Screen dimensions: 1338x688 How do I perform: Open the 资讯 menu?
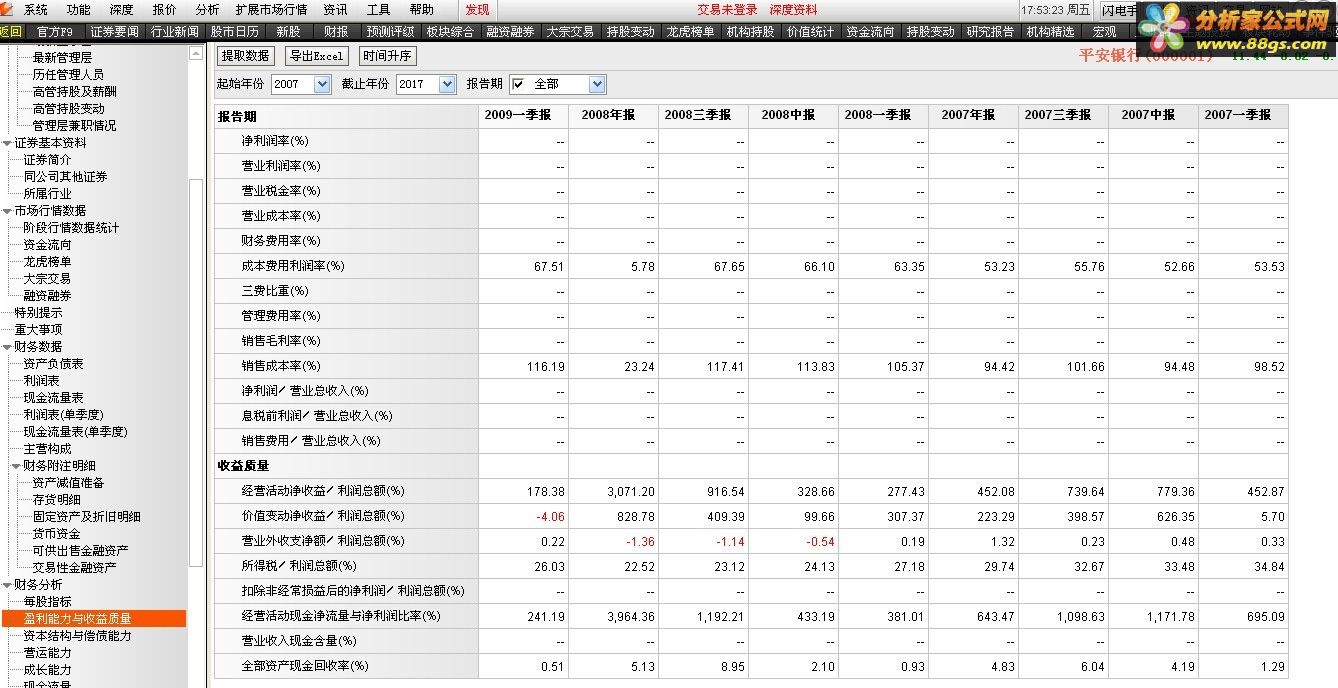pos(335,10)
